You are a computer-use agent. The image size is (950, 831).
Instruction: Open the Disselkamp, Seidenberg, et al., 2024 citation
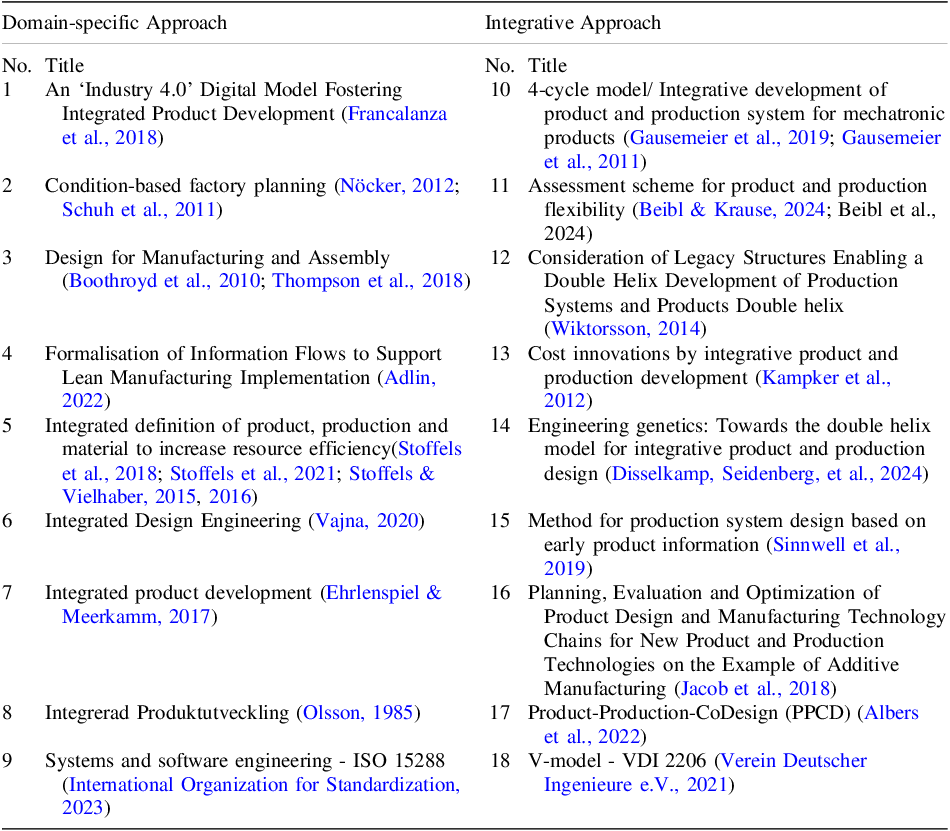coord(767,473)
